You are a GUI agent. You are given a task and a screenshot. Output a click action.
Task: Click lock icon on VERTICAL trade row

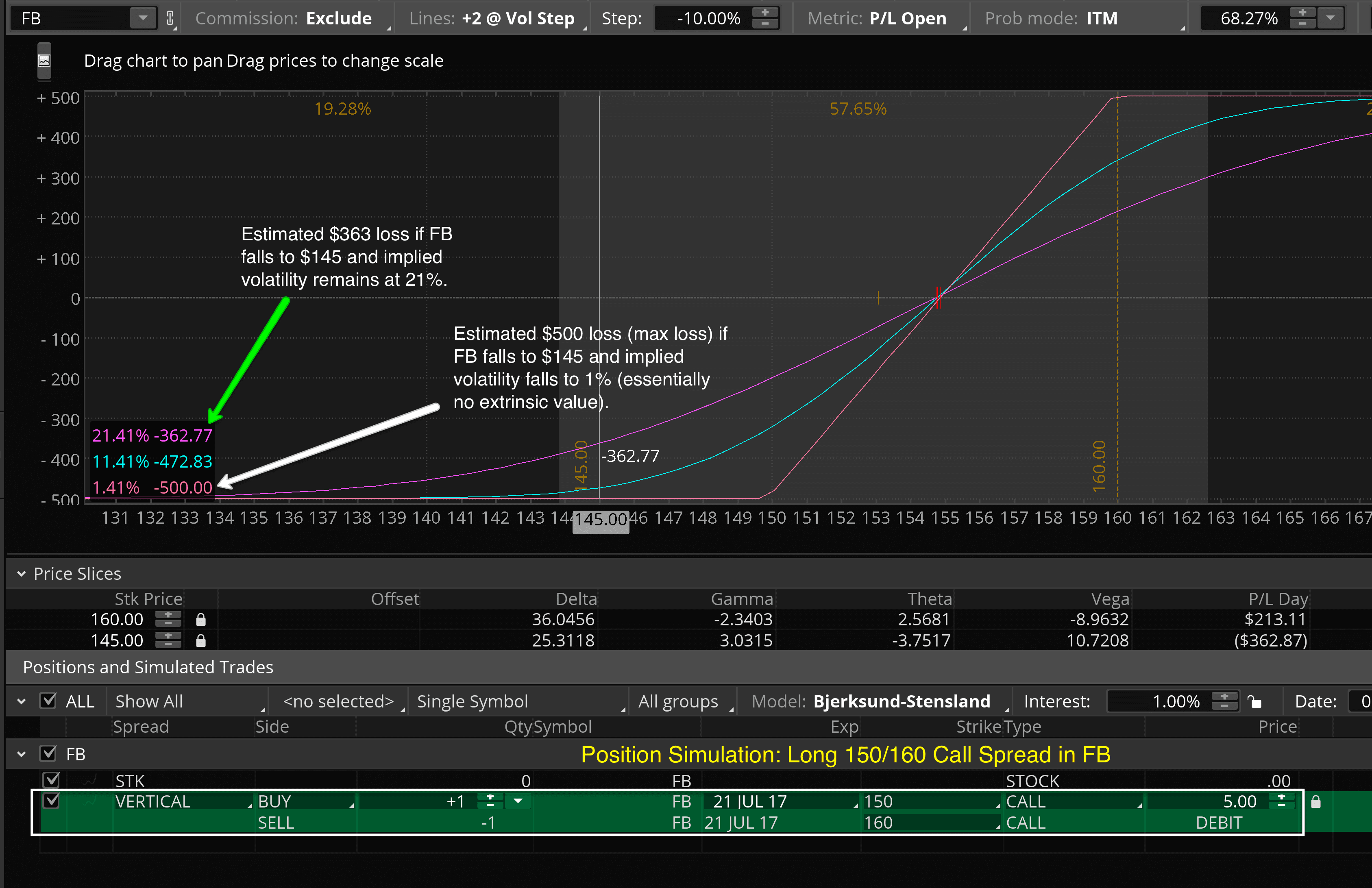coord(1315,801)
